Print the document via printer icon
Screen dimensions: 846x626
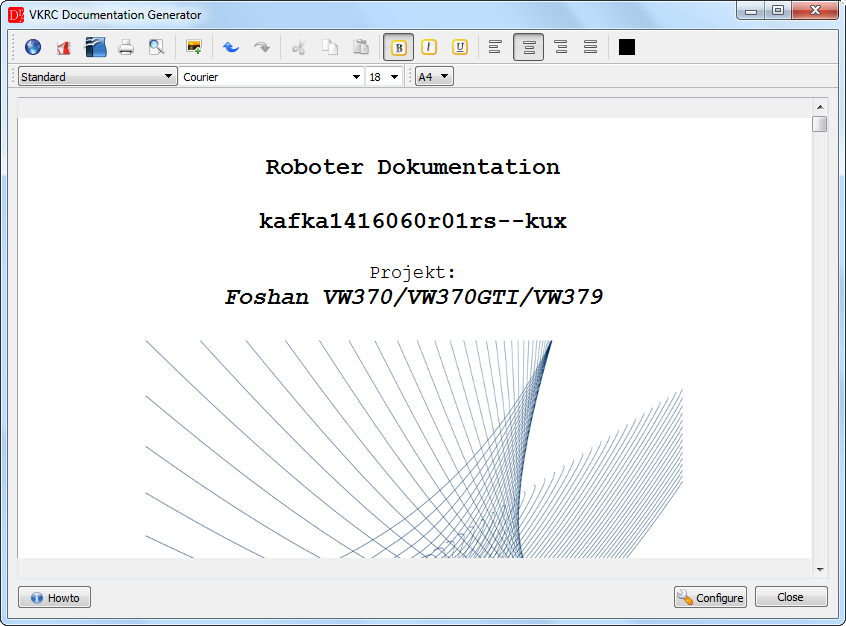click(x=126, y=47)
